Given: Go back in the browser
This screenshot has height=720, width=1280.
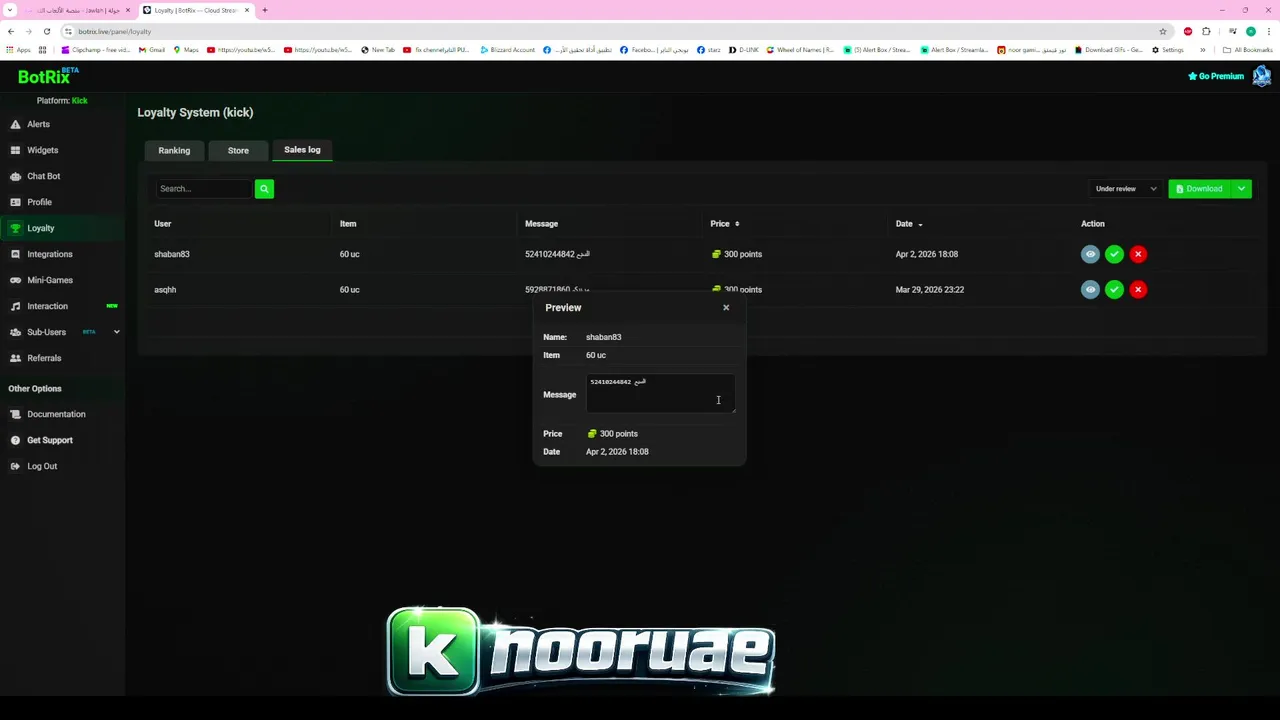Looking at the screenshot, I should [11, 31].
